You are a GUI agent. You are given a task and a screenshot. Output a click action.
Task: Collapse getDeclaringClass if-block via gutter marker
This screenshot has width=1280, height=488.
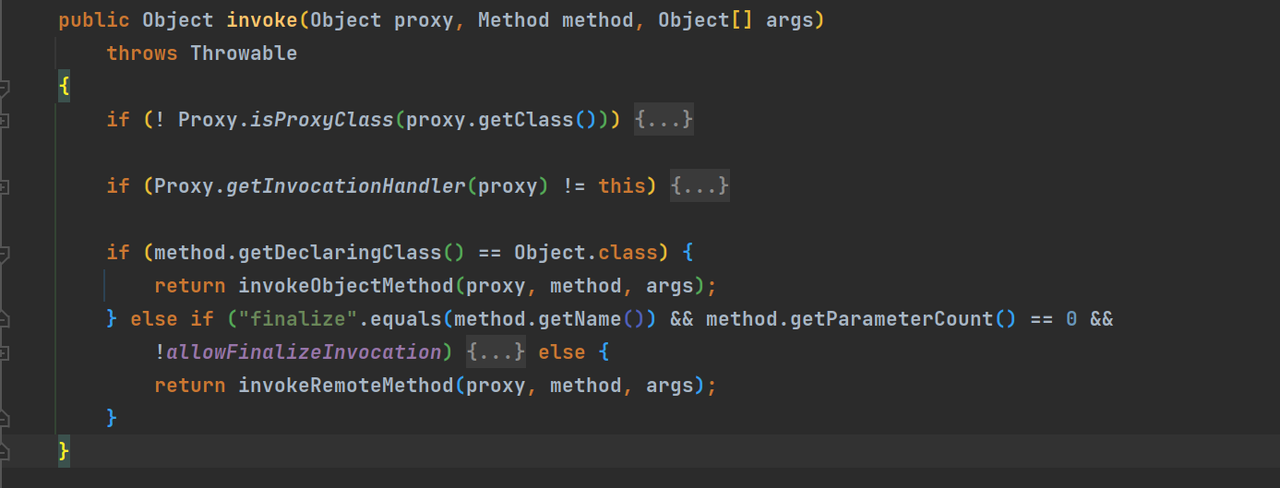coord(3,252)
